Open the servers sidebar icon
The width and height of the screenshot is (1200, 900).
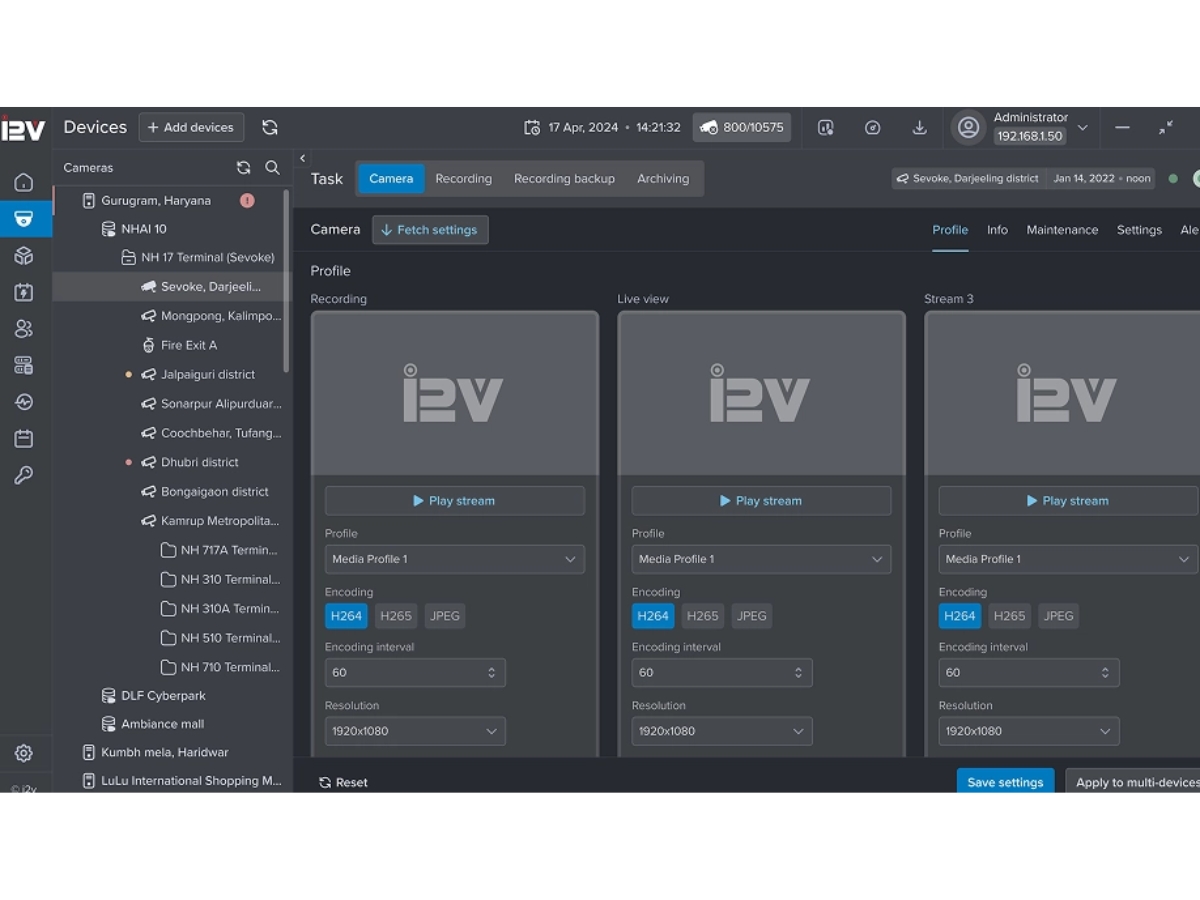24,365
